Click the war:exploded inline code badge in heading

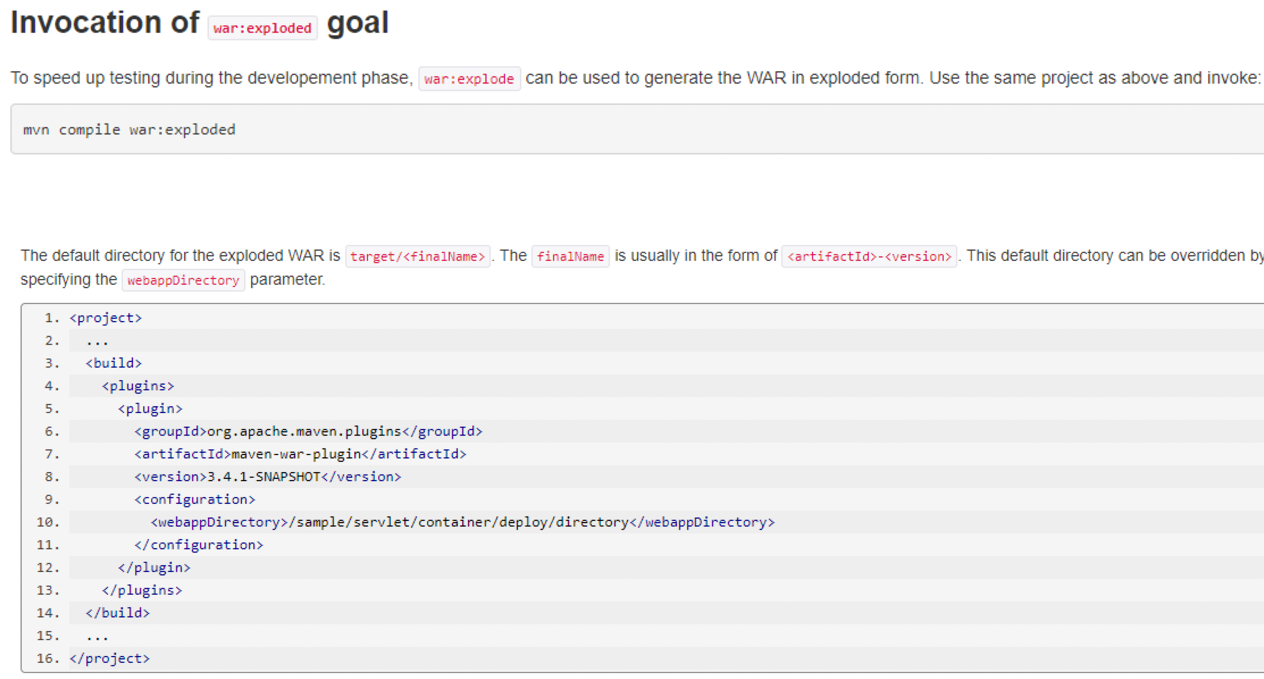(x=262, y=27)
